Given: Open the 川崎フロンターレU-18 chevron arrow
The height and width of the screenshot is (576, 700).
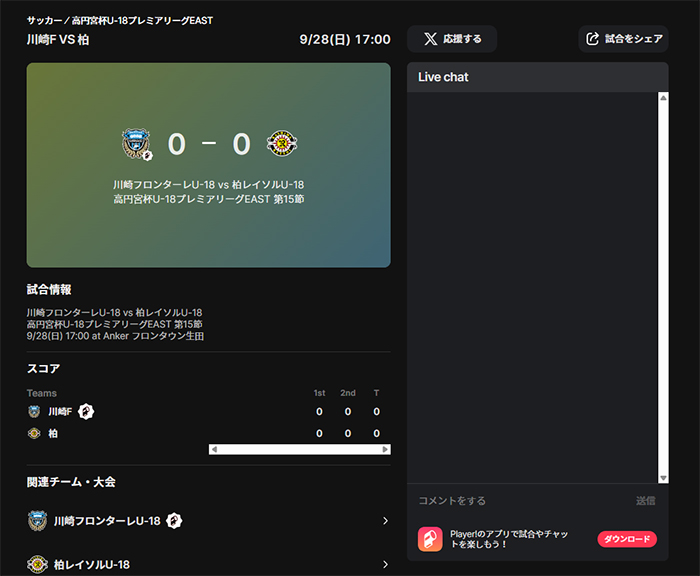Looking at the screenshot, I should pos(385,521).
